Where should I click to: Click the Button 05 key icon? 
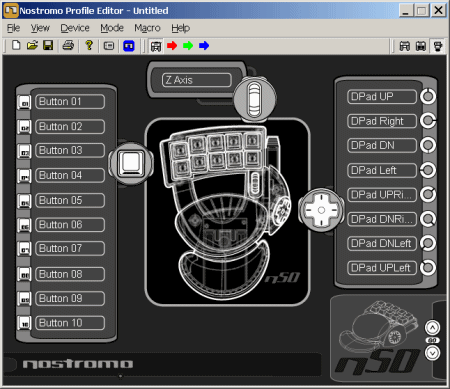24,201
